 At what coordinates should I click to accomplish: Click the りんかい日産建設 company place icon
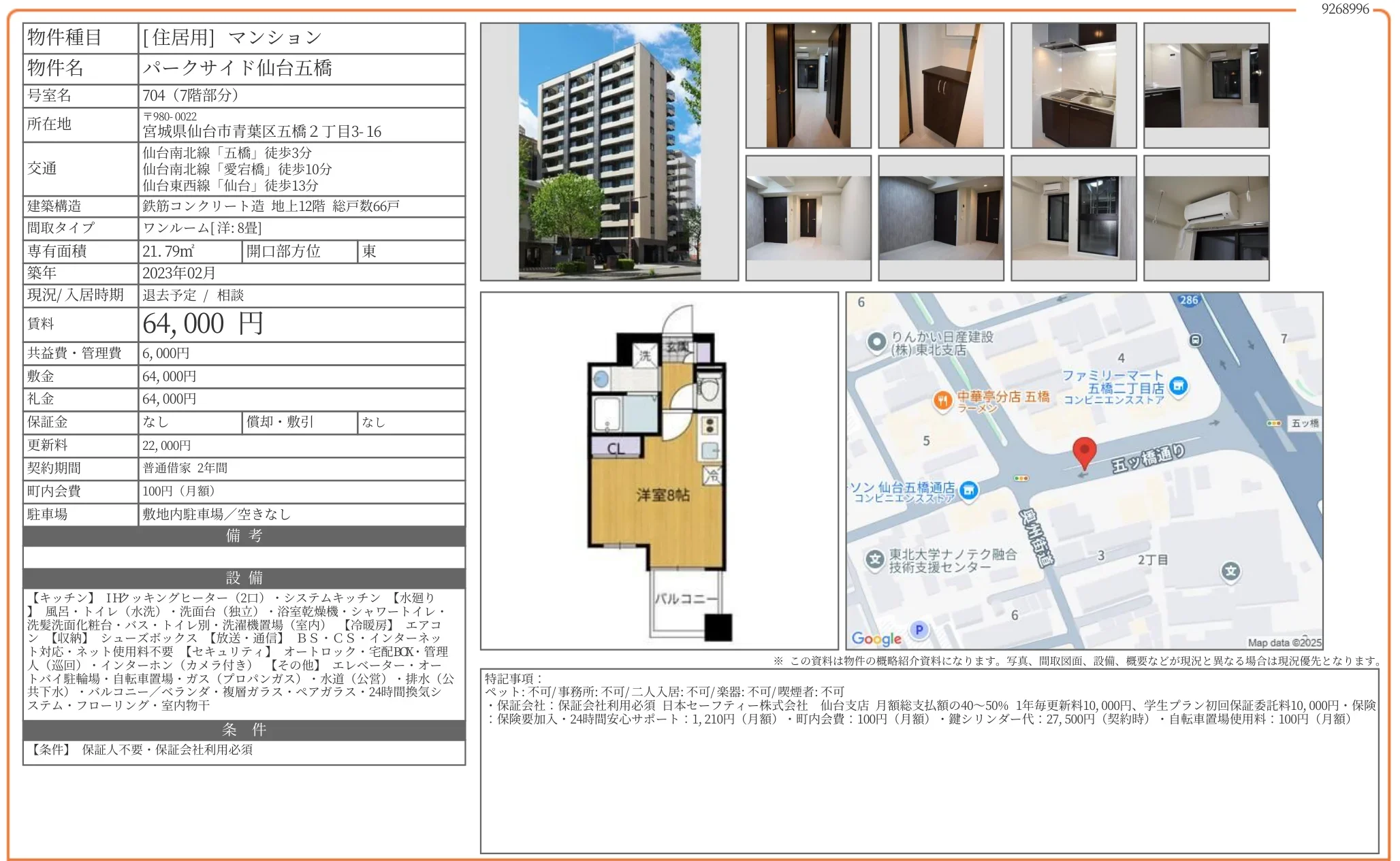[876, 341]
